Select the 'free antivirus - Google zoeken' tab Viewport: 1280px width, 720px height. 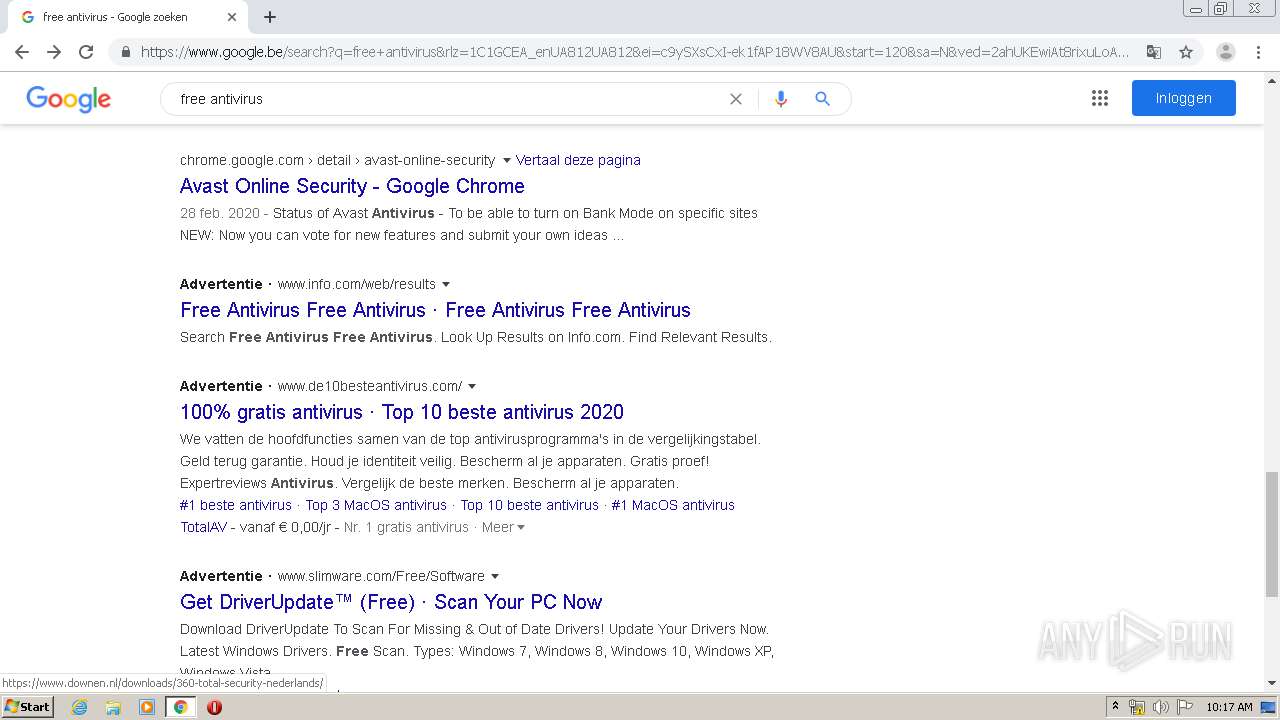pyautogui.click(x=128, y=17)
